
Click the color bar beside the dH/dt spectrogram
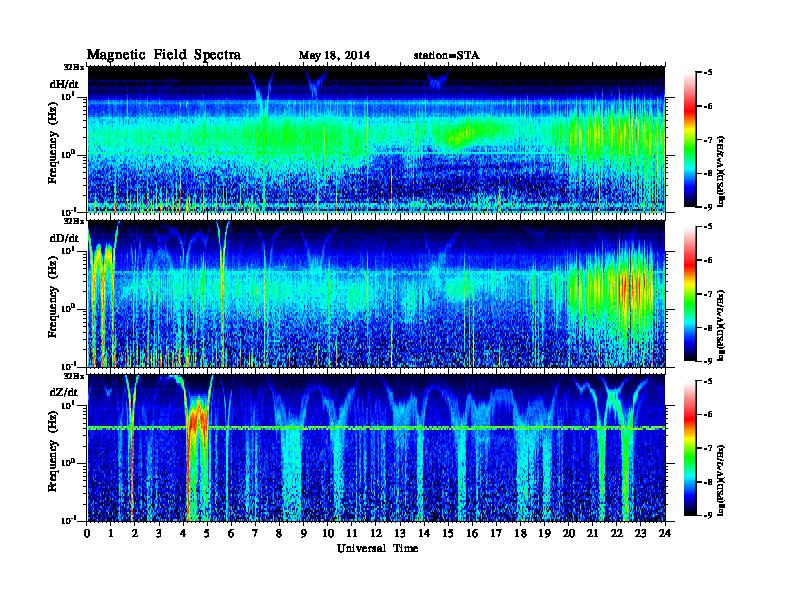[x=689, y=139]
